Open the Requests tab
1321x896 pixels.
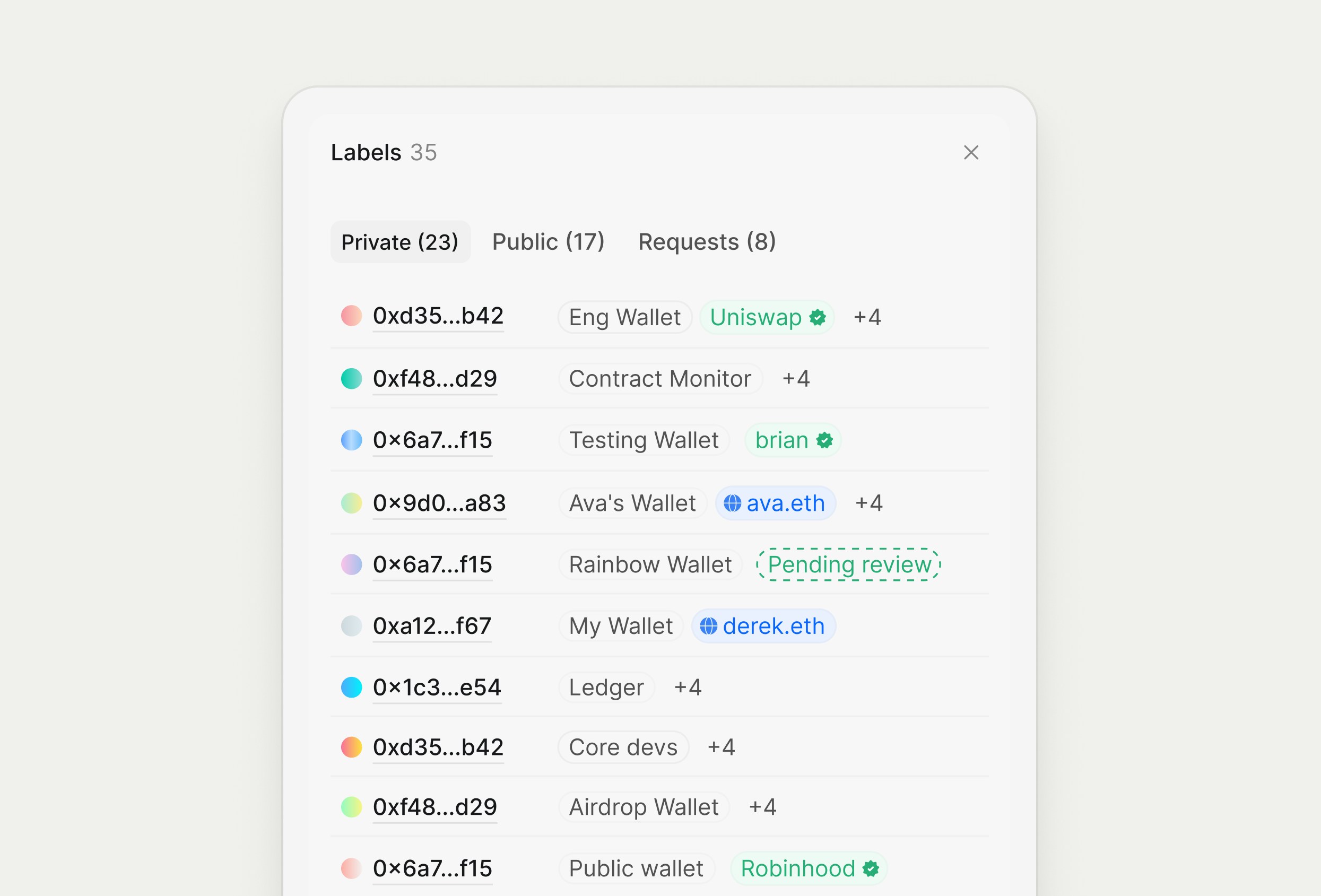click(x=707, y=241)
